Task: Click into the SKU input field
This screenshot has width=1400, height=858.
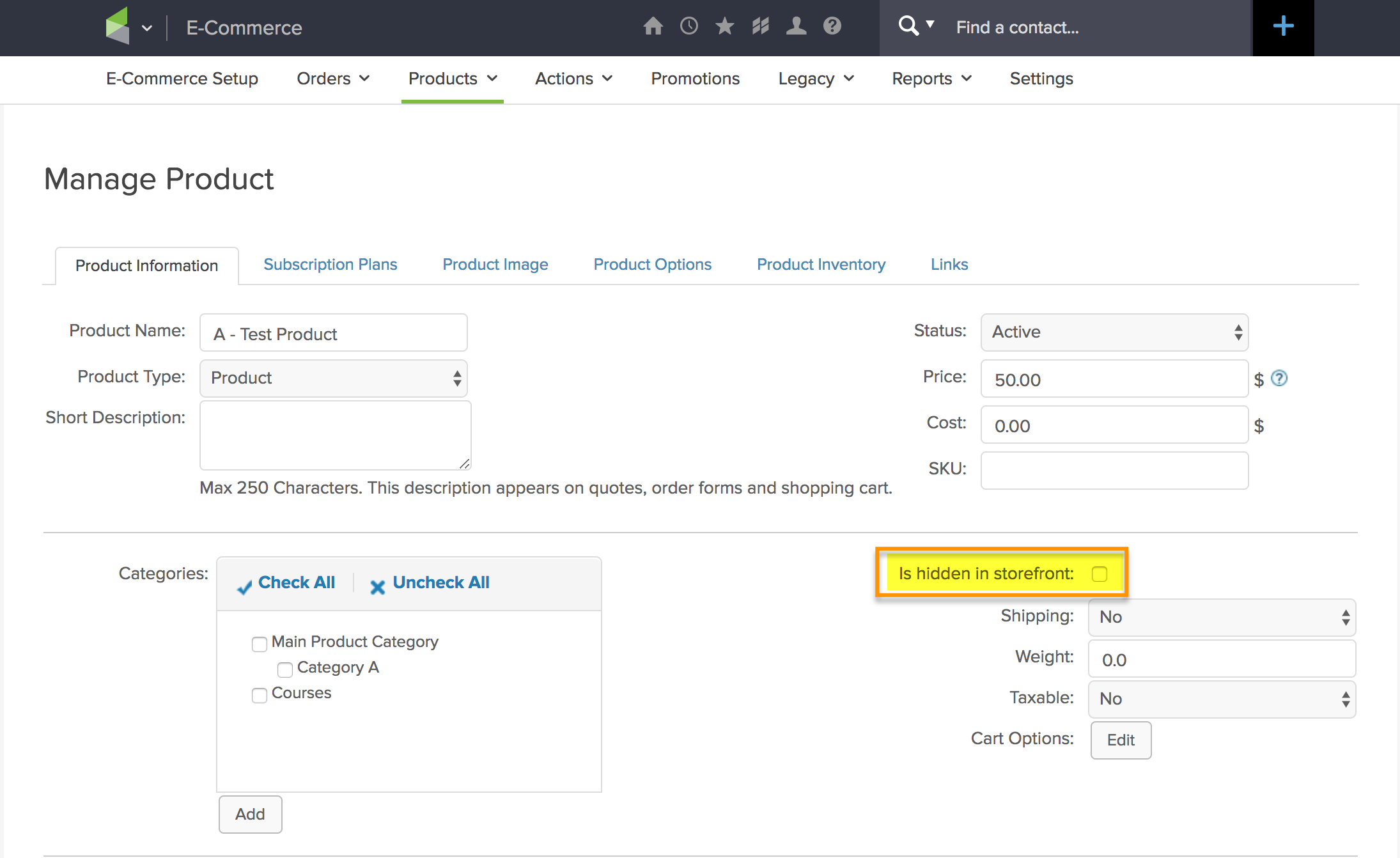Action: coord(1114,471)
